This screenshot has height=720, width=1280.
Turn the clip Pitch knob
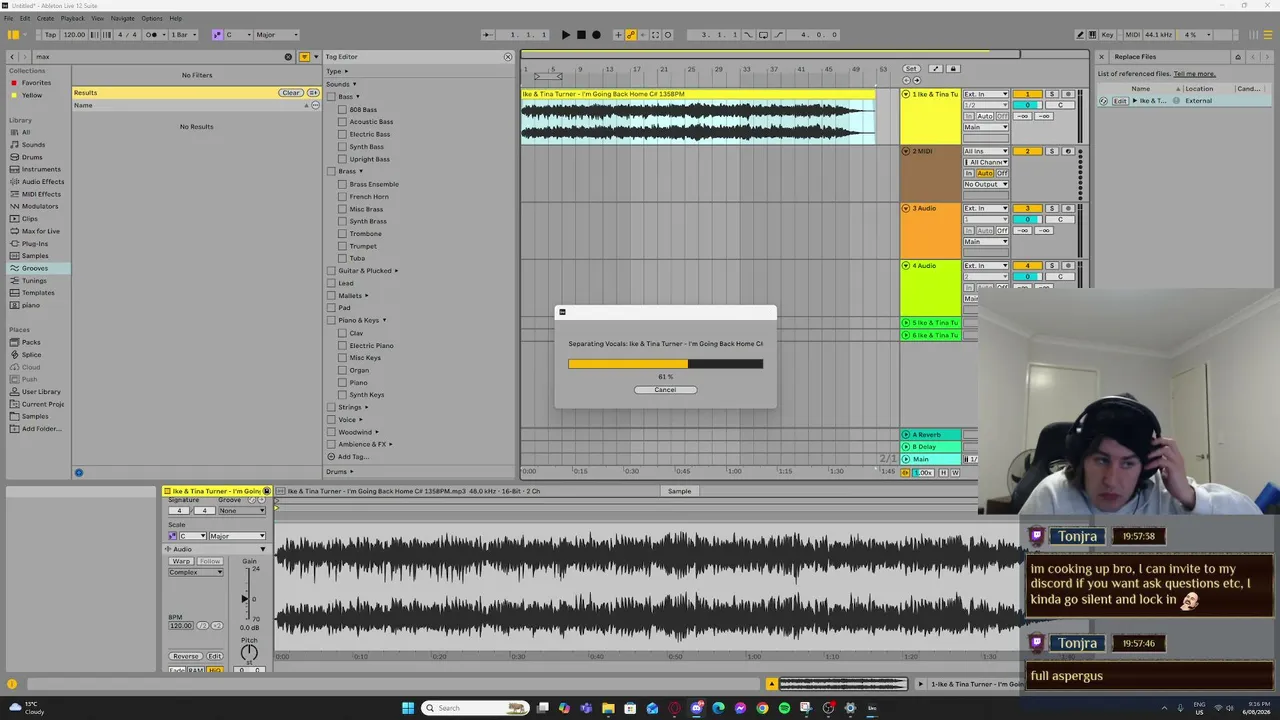coord(249,654)
